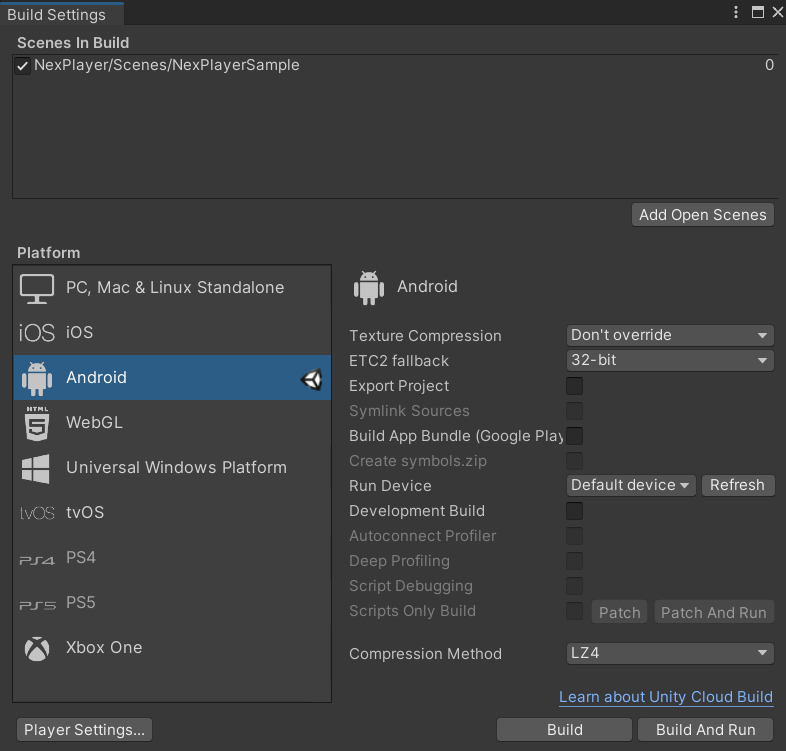
Task: Click scene index 0 in Scenes In Build
Action: click(x=769, y=65)
